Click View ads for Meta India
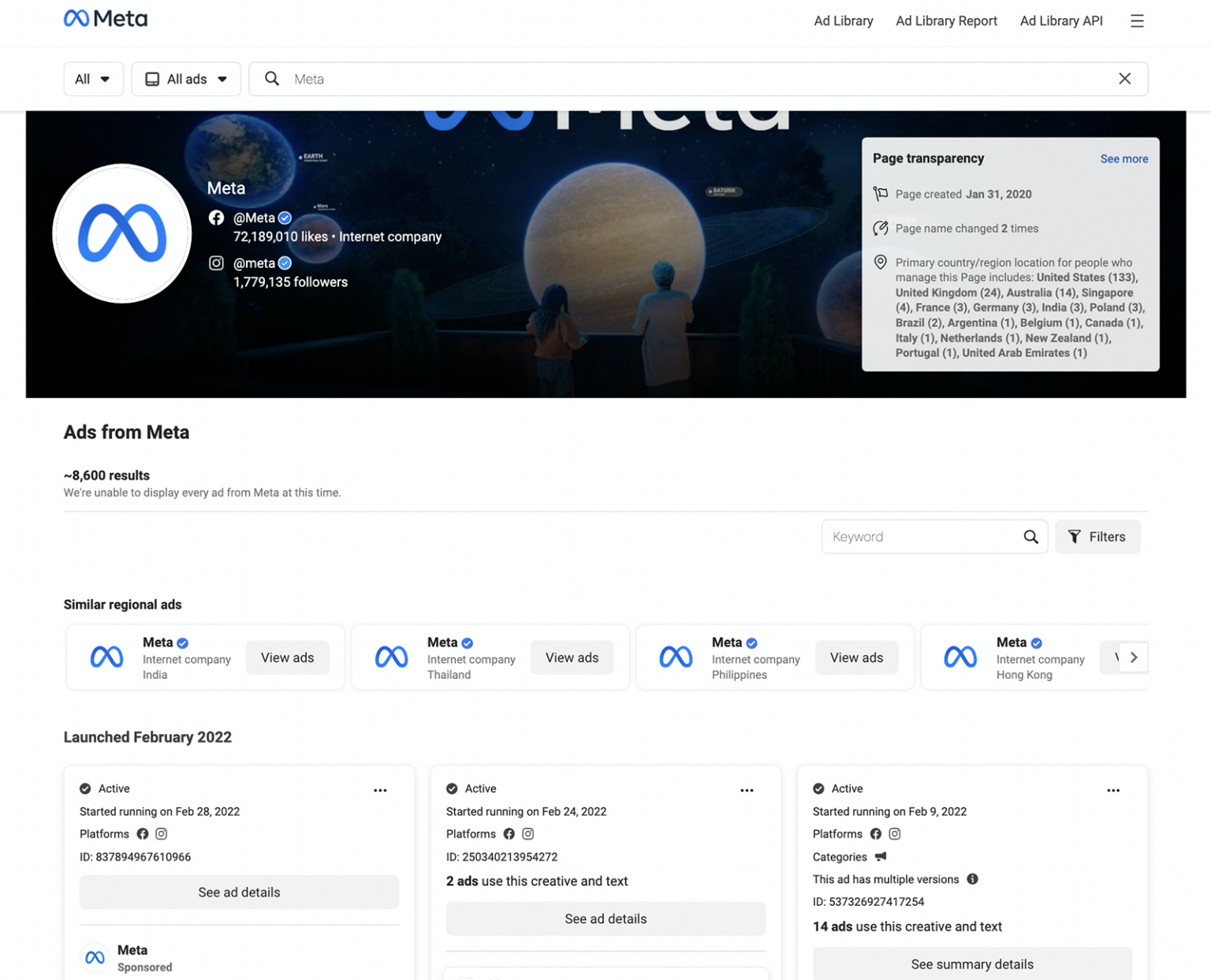This screenshot has width=1211, height=980. coord(287,658)
